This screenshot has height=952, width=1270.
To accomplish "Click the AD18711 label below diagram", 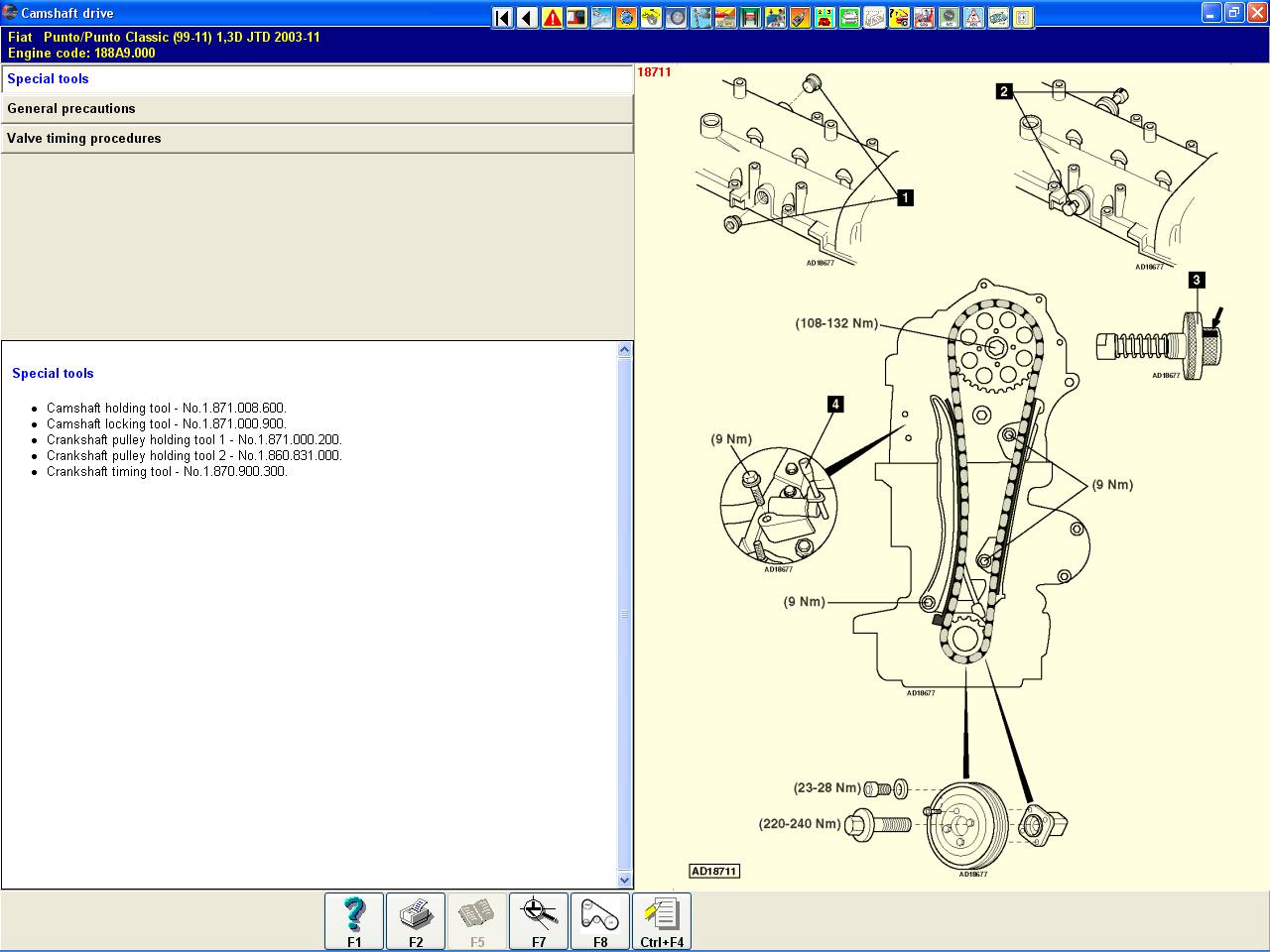I will click(x=714, y=871).
